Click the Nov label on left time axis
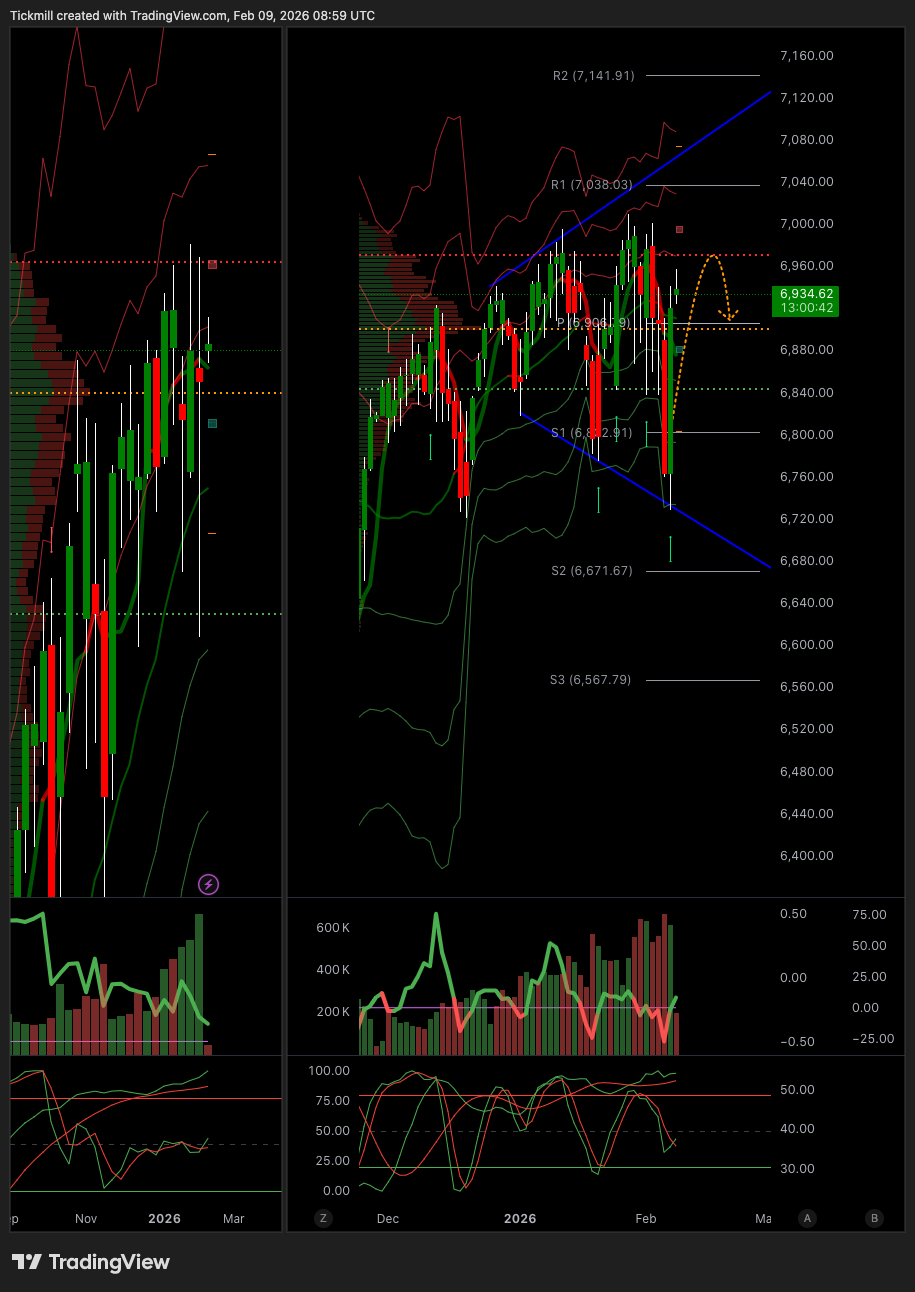This screenshot has width=915, height=1292. pyautogui.click(x=86, y=1219)
